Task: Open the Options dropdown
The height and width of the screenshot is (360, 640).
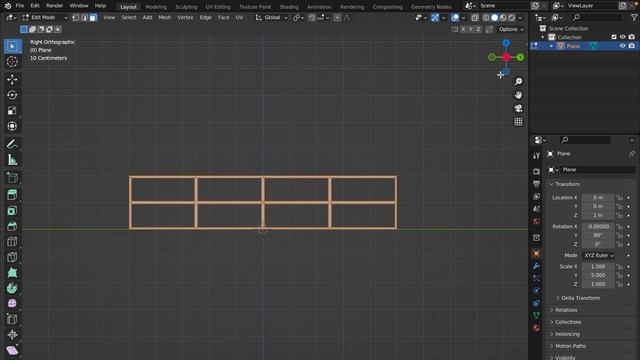Action: coord(511,29)
